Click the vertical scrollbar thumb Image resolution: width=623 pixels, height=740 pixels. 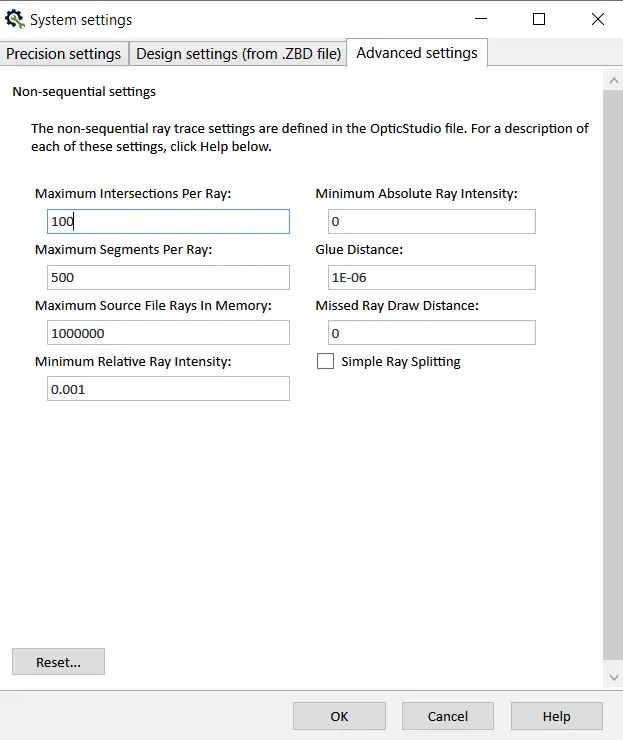point(613,375)
